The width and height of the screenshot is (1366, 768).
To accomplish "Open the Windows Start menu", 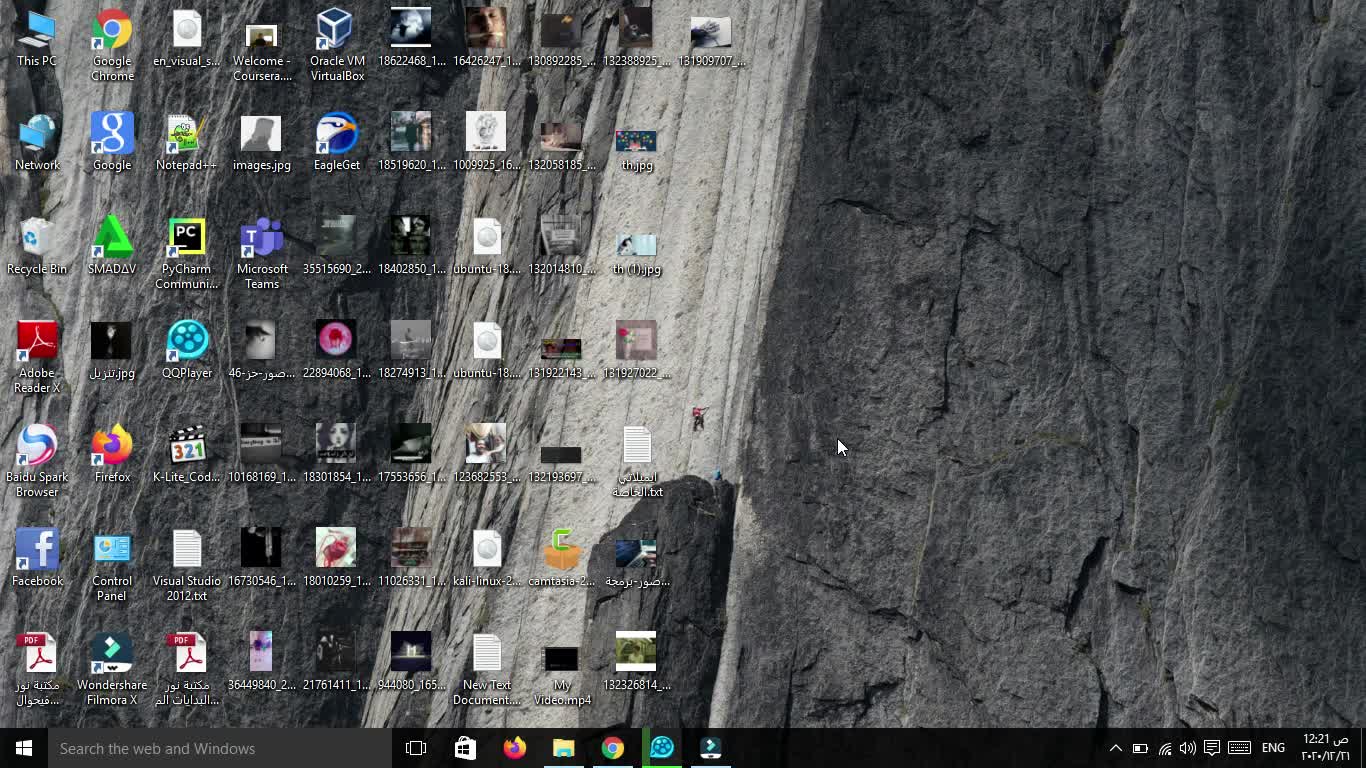I will click(x=24, y=748).
